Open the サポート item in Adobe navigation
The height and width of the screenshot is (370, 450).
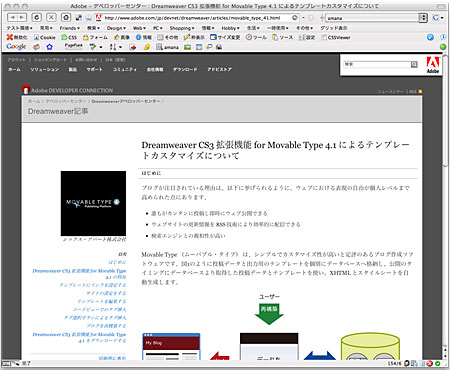[x=94, y=69]
